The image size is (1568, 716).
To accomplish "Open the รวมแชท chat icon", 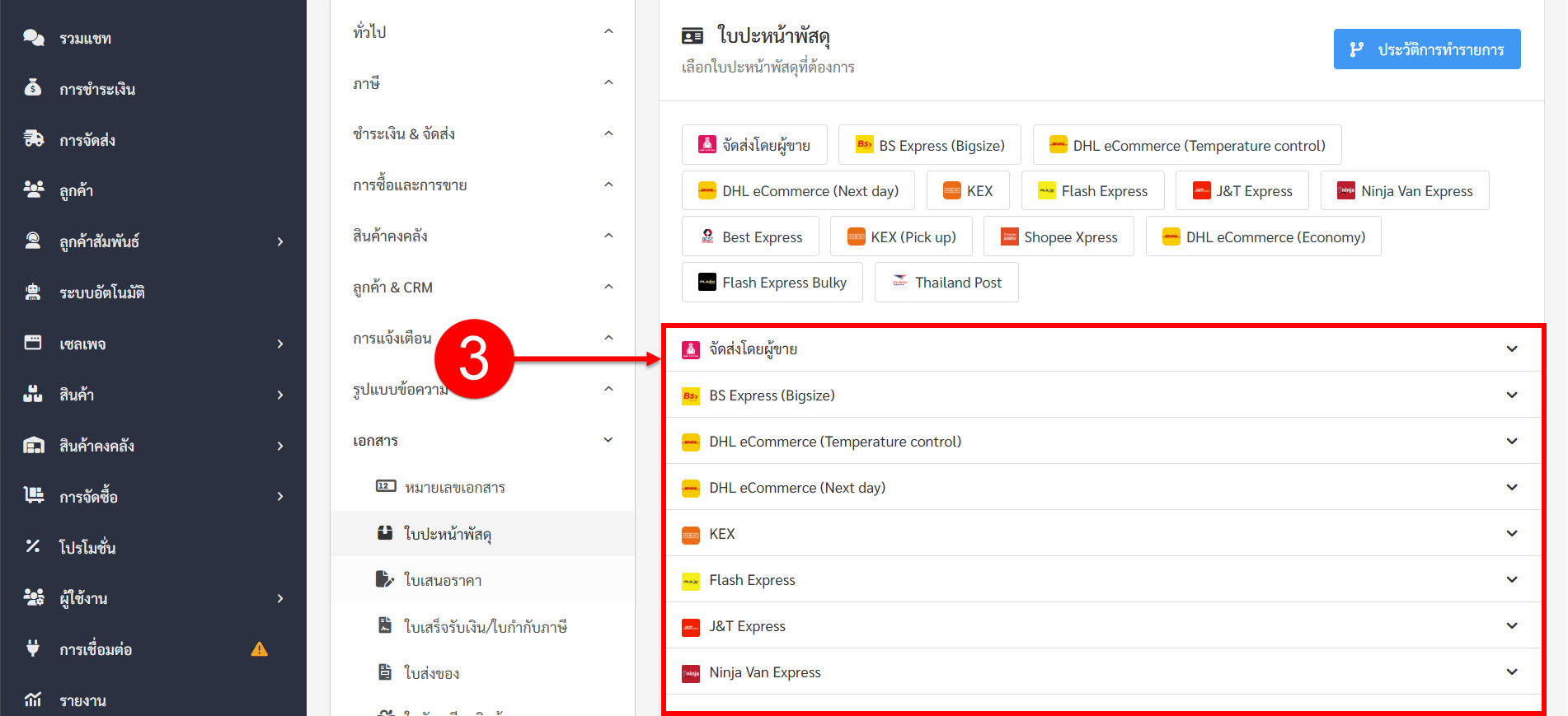I will point(33,38).
